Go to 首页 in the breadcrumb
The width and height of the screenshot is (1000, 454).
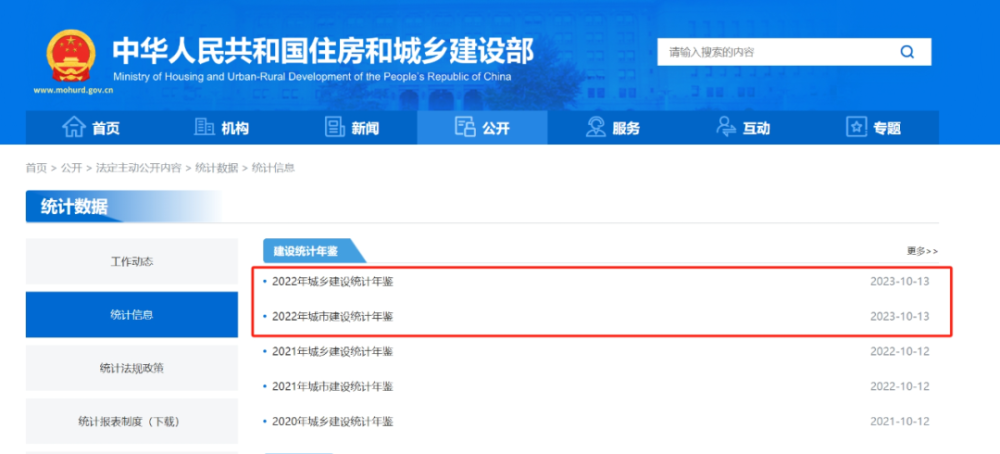(x=36, y=168)
